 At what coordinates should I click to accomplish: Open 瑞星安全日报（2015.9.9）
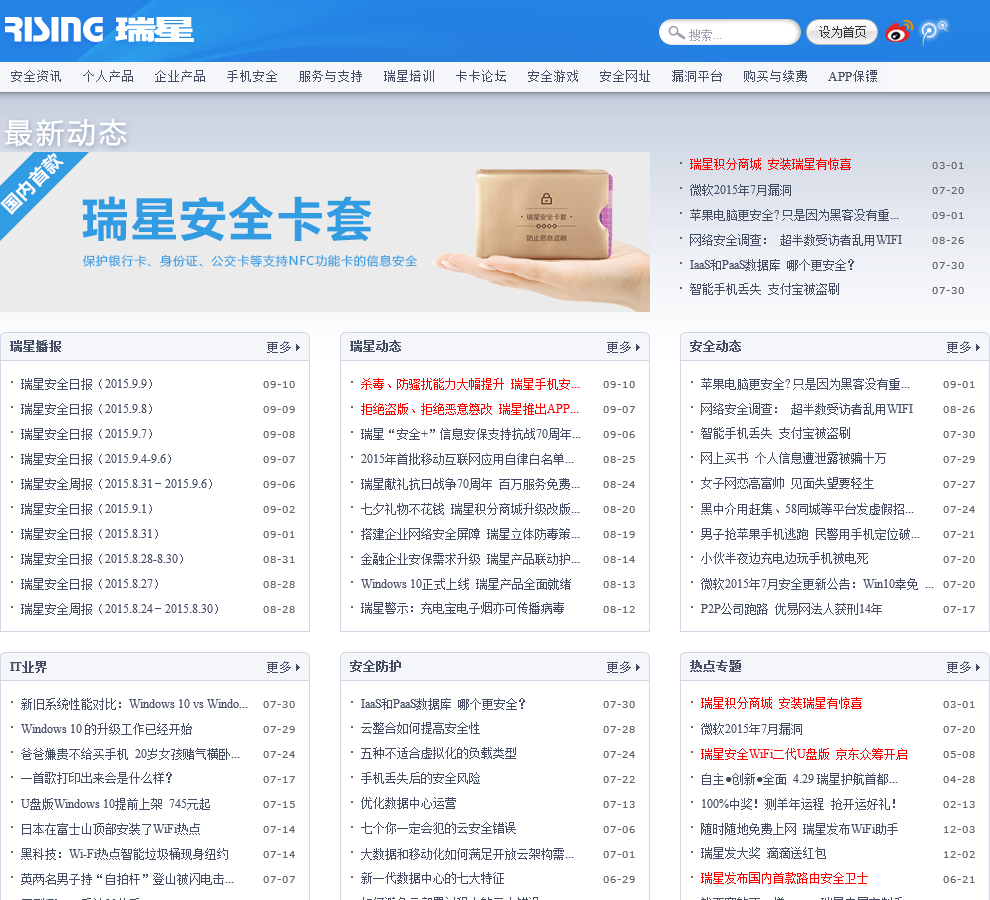point(87,384)
